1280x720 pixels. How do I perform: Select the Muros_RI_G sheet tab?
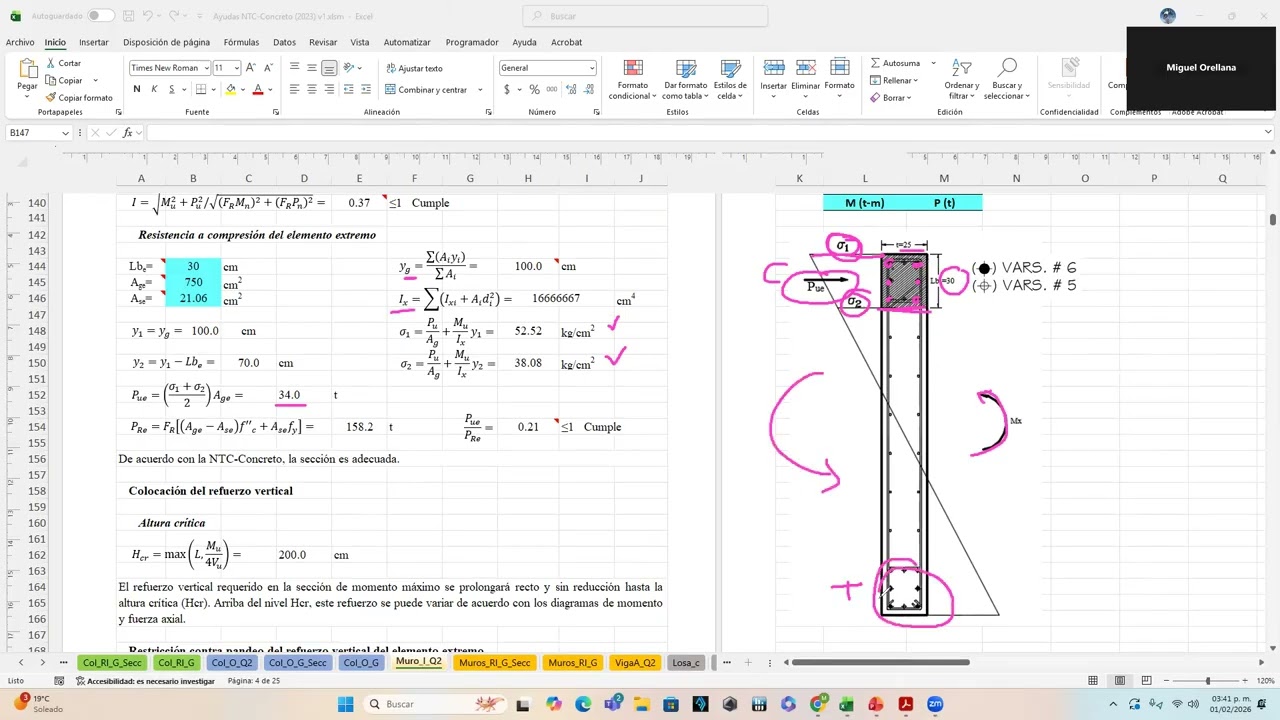[x=572, y=662]
